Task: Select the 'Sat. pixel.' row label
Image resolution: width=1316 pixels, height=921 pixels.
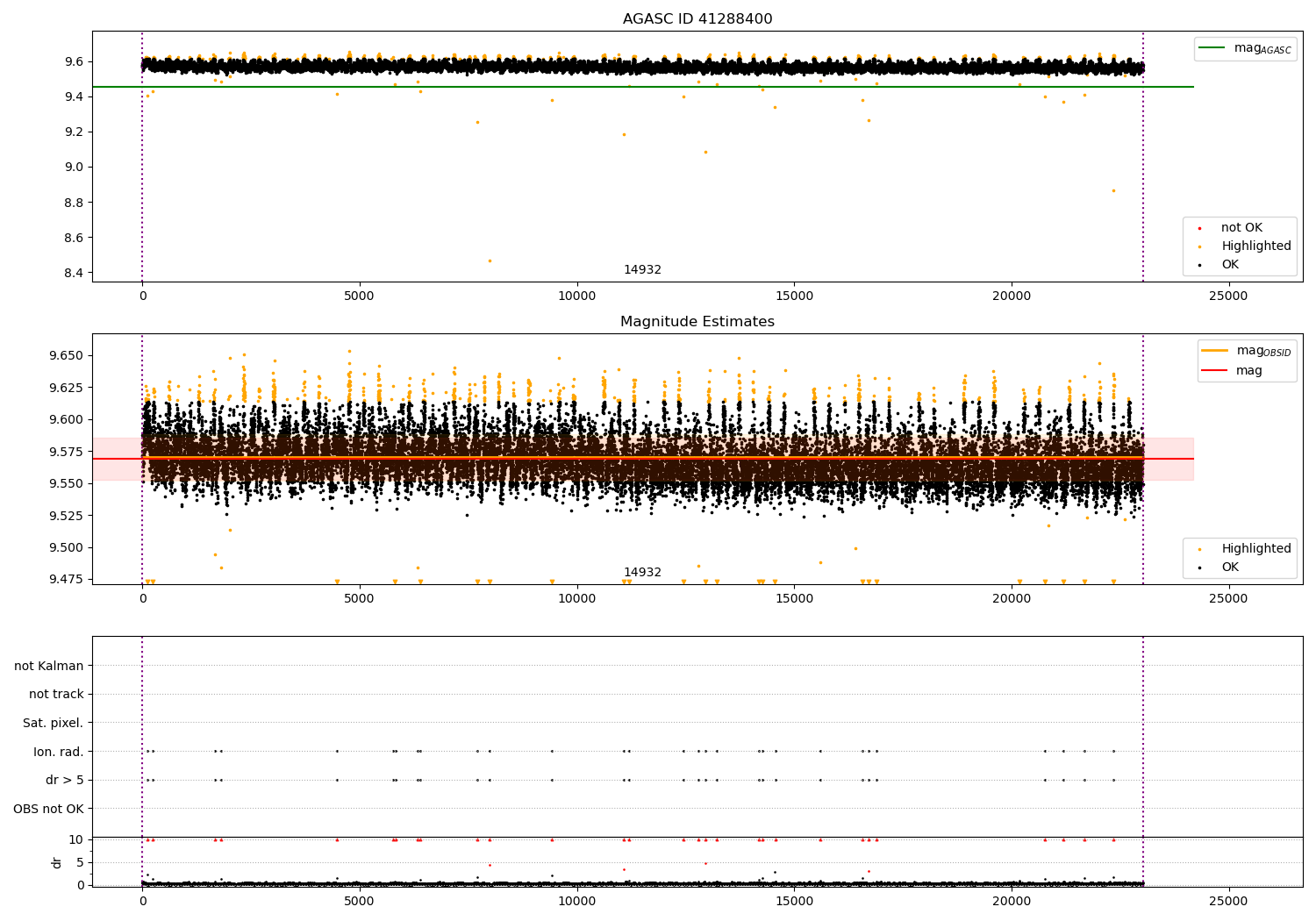Action: [x=54, y=723]
